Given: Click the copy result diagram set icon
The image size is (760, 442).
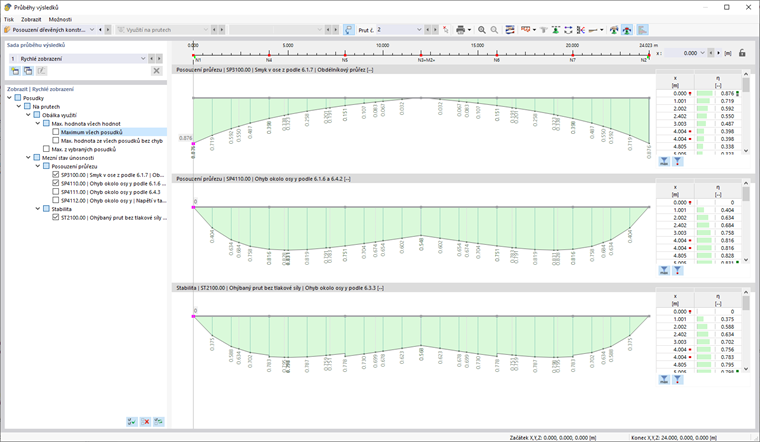Looking at the screenshot, I should (28, 71).
